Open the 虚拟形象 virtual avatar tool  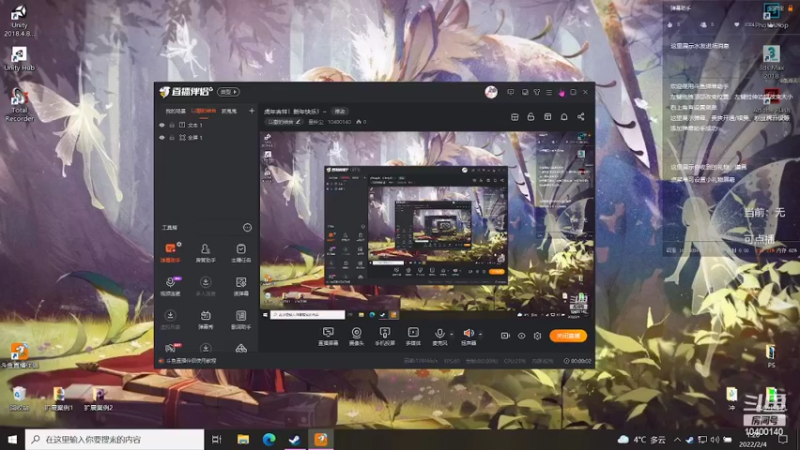coord(170,319)
